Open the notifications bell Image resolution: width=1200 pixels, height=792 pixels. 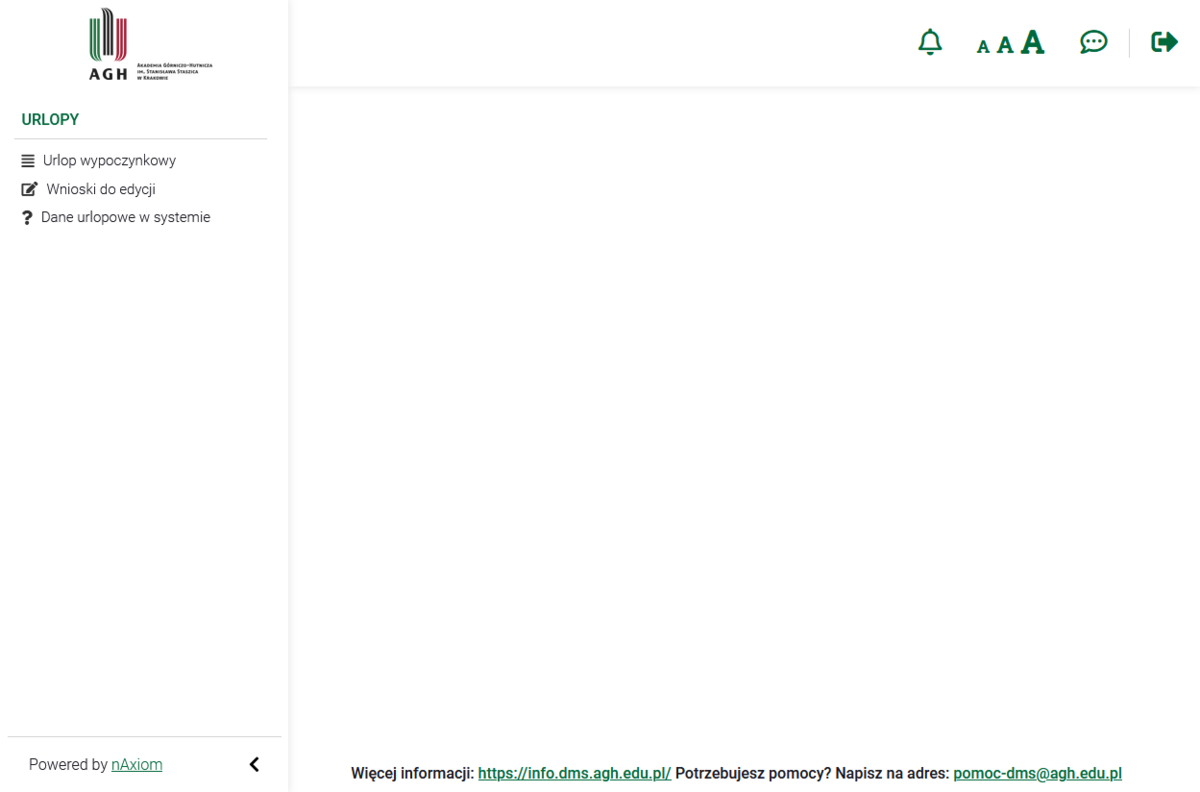click(930, 42)
